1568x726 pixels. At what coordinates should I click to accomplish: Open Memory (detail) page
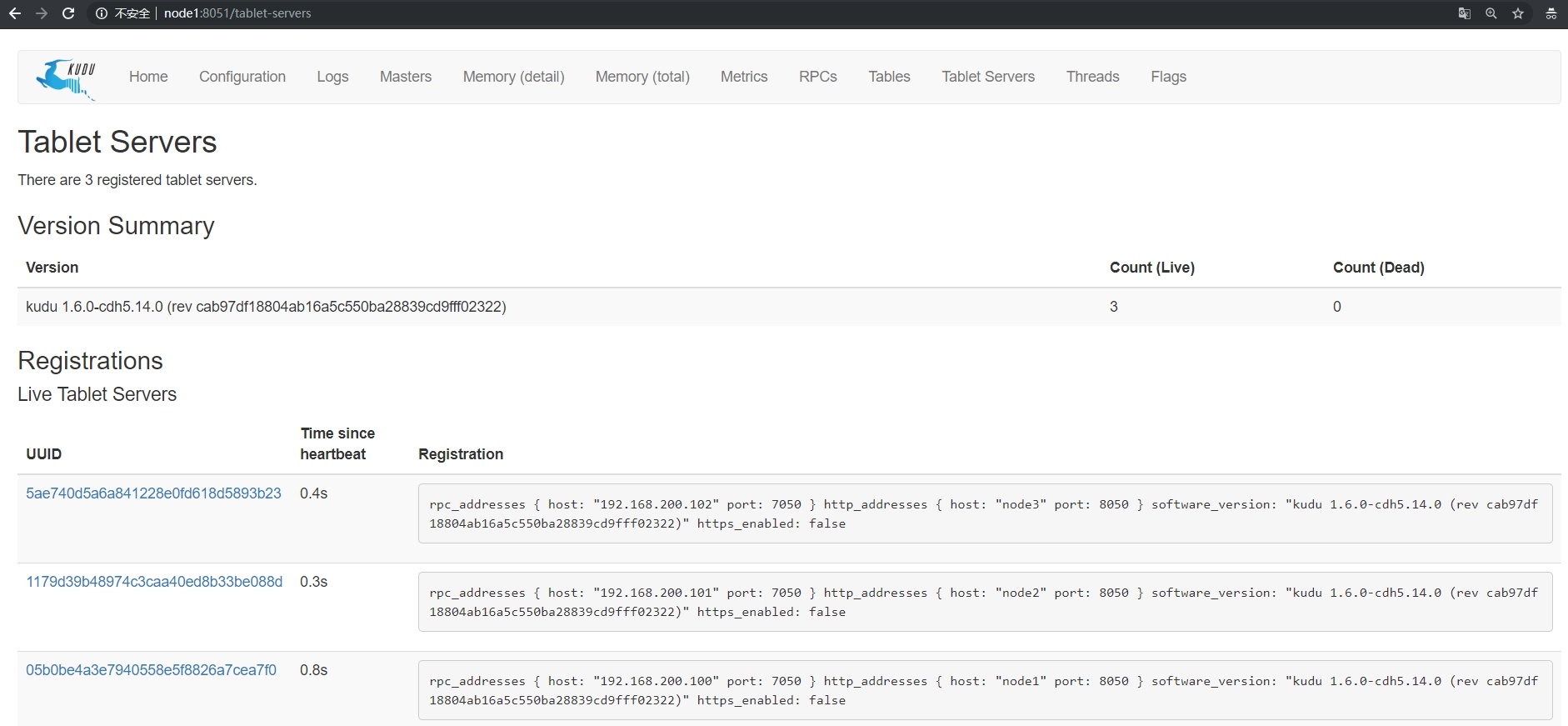tap(513, 77)
